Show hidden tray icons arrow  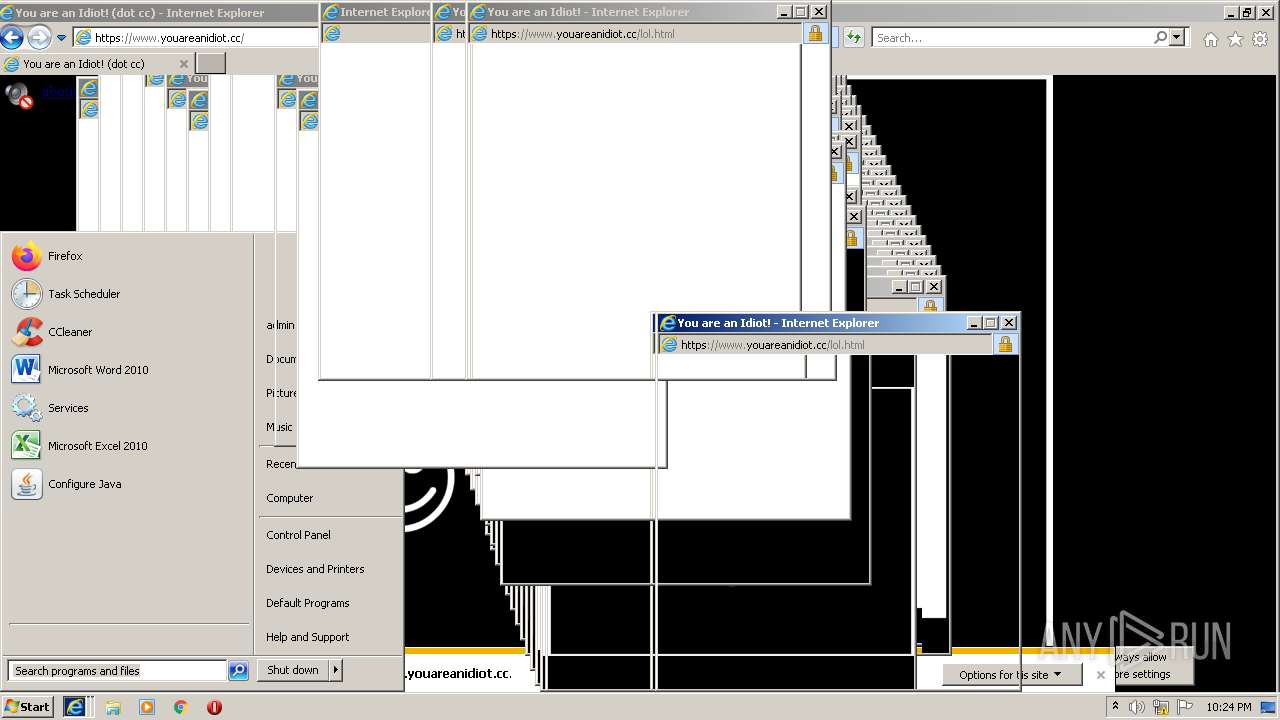1115,707
